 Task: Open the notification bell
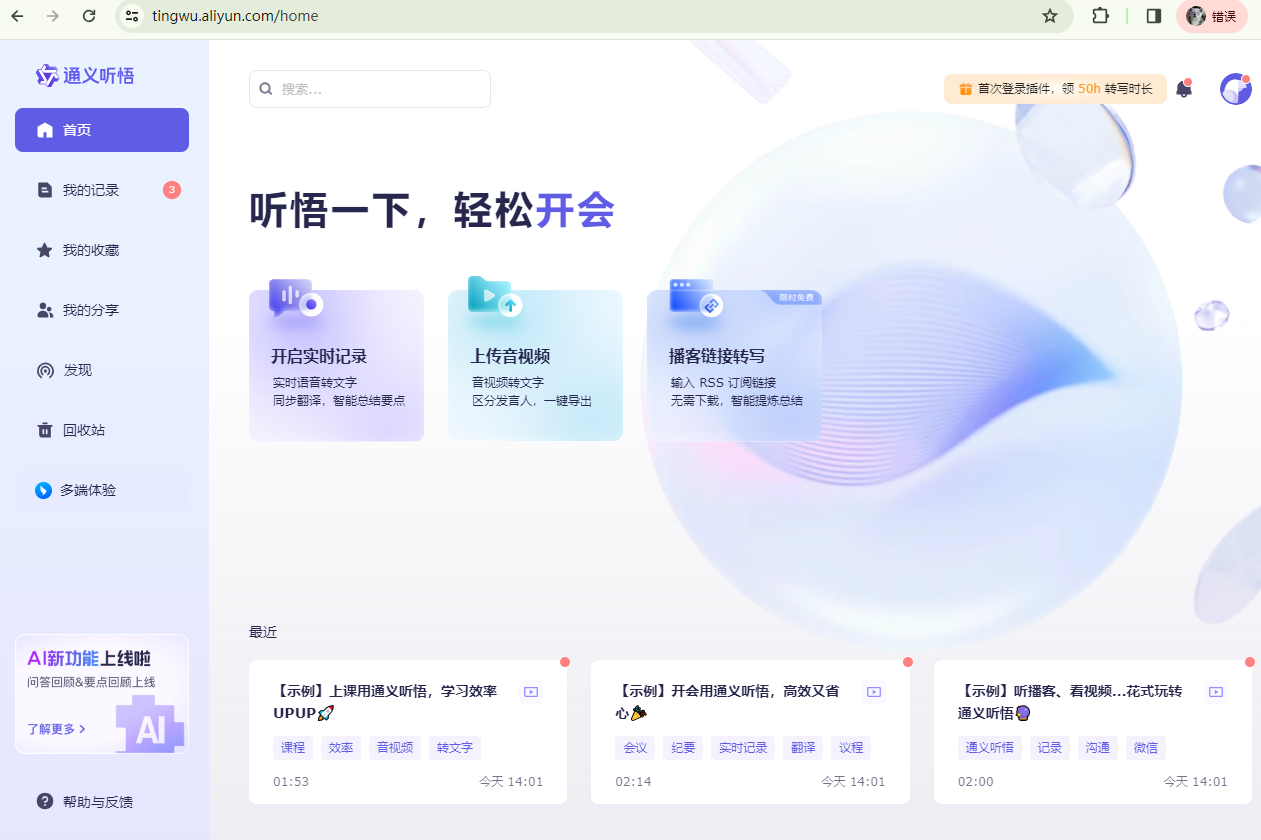click(x=1184, y=89)
